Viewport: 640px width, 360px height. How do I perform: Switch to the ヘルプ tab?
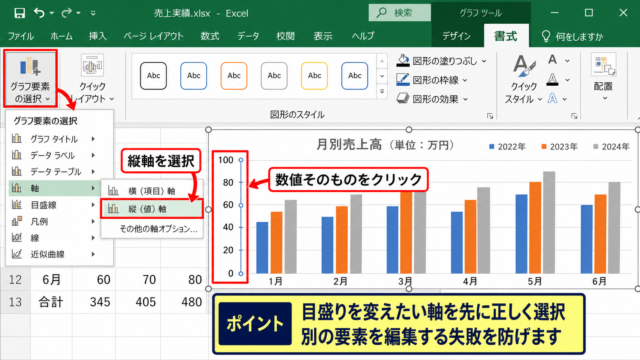coord(363,36)
